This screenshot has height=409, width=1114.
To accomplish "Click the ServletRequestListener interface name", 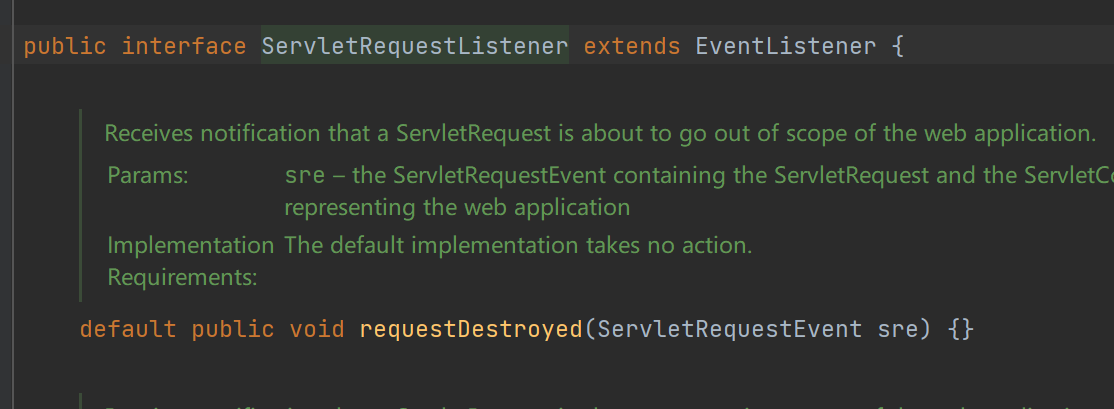I will (x=414, y=47).
